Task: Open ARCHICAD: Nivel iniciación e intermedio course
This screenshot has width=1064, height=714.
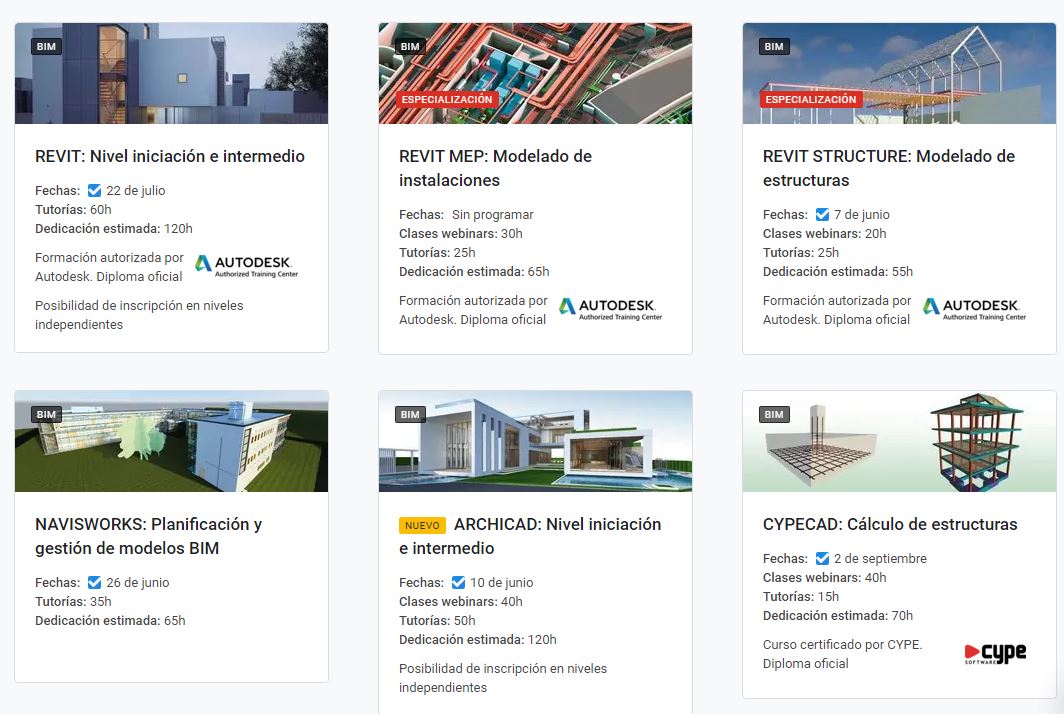Action: [530, 536]
